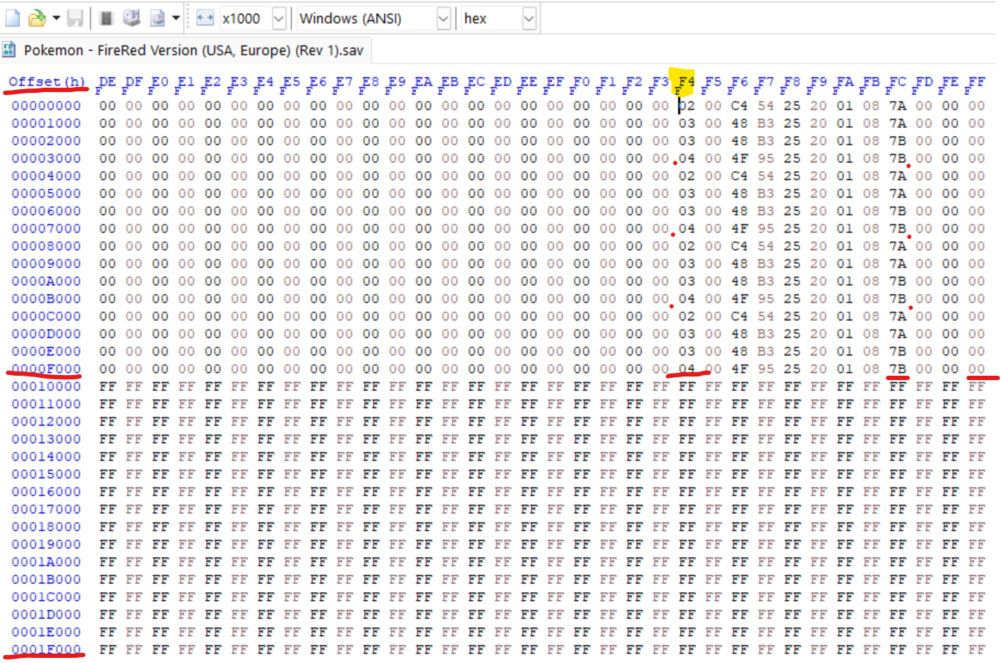This screenshot has width=1000, height=663.
Task: Click the Open file folder icon
Action: (x=37, y=18)
